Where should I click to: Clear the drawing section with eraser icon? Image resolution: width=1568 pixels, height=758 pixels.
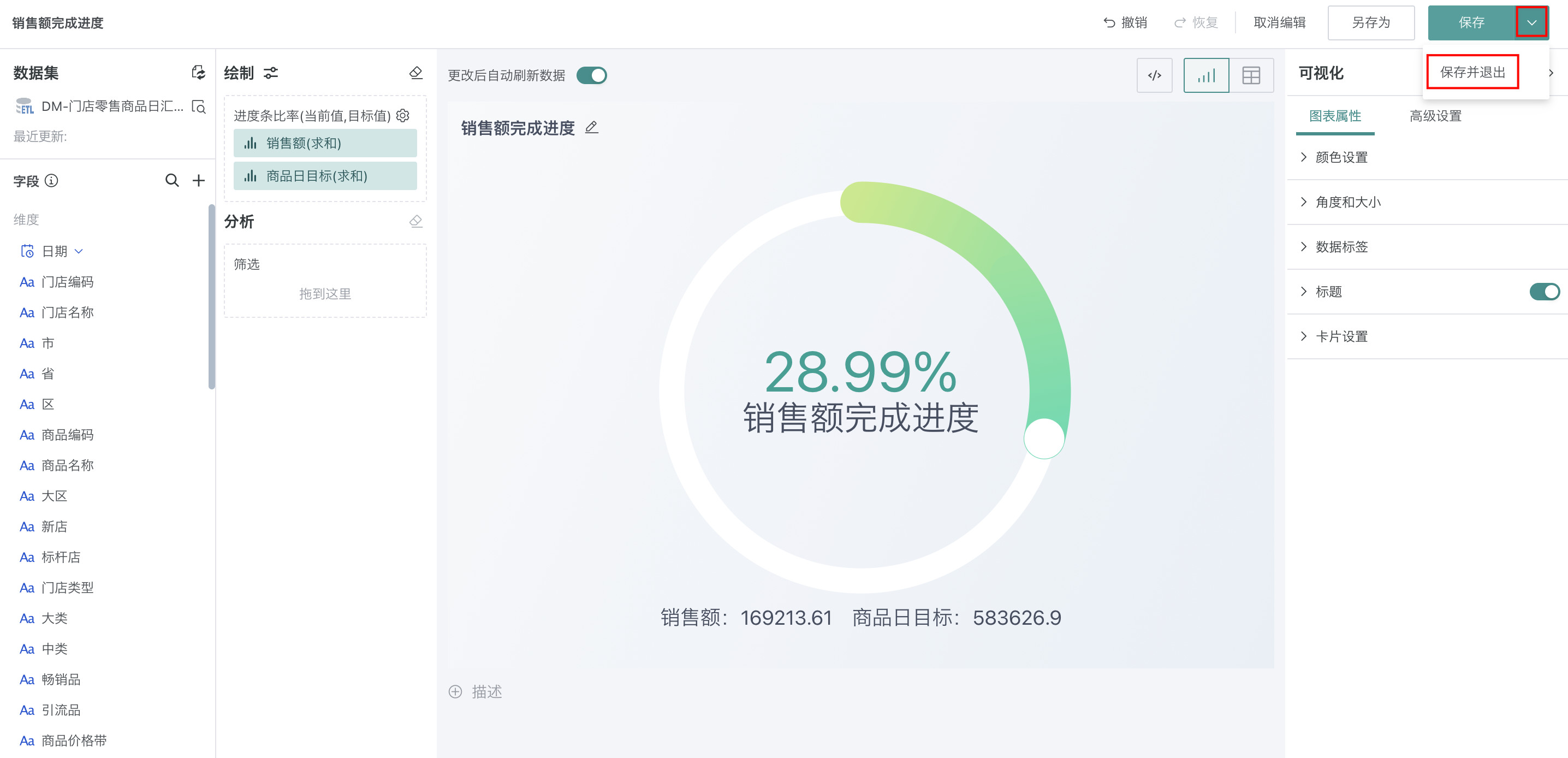[415, 73]
